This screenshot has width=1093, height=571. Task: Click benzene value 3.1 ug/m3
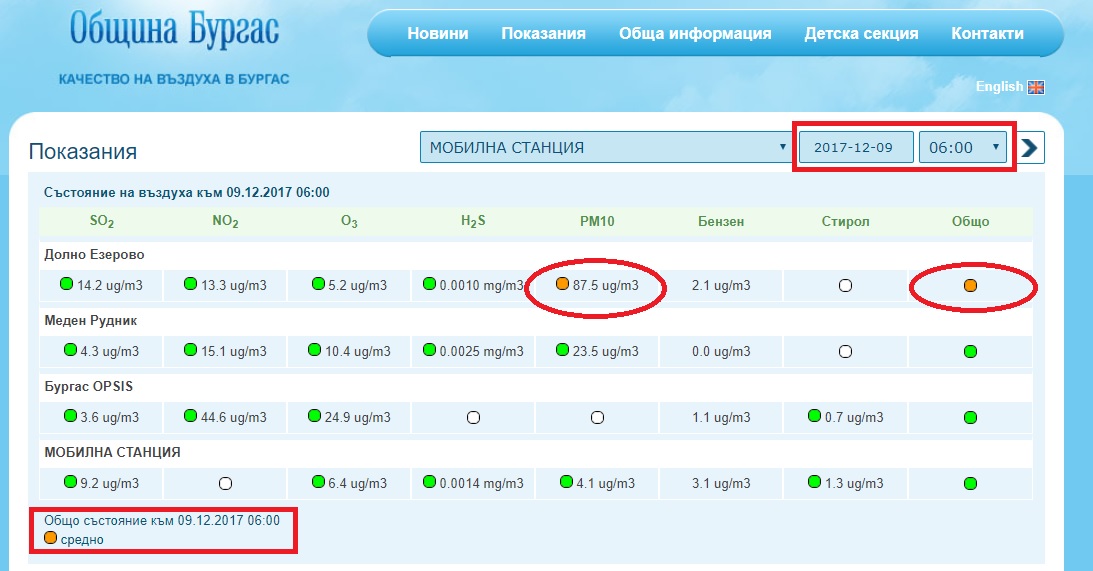tap(721, 483)
